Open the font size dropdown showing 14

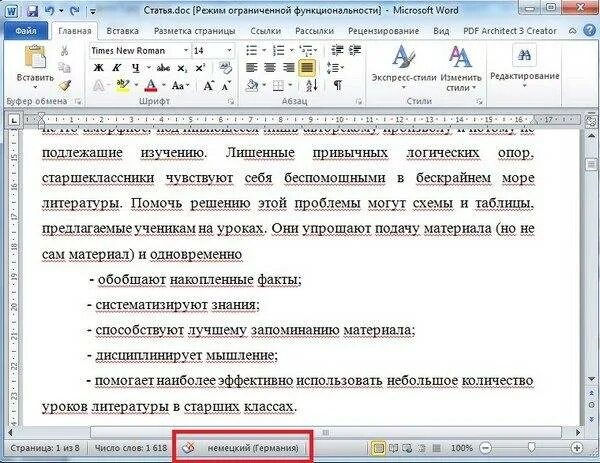(x=229, y=51)
